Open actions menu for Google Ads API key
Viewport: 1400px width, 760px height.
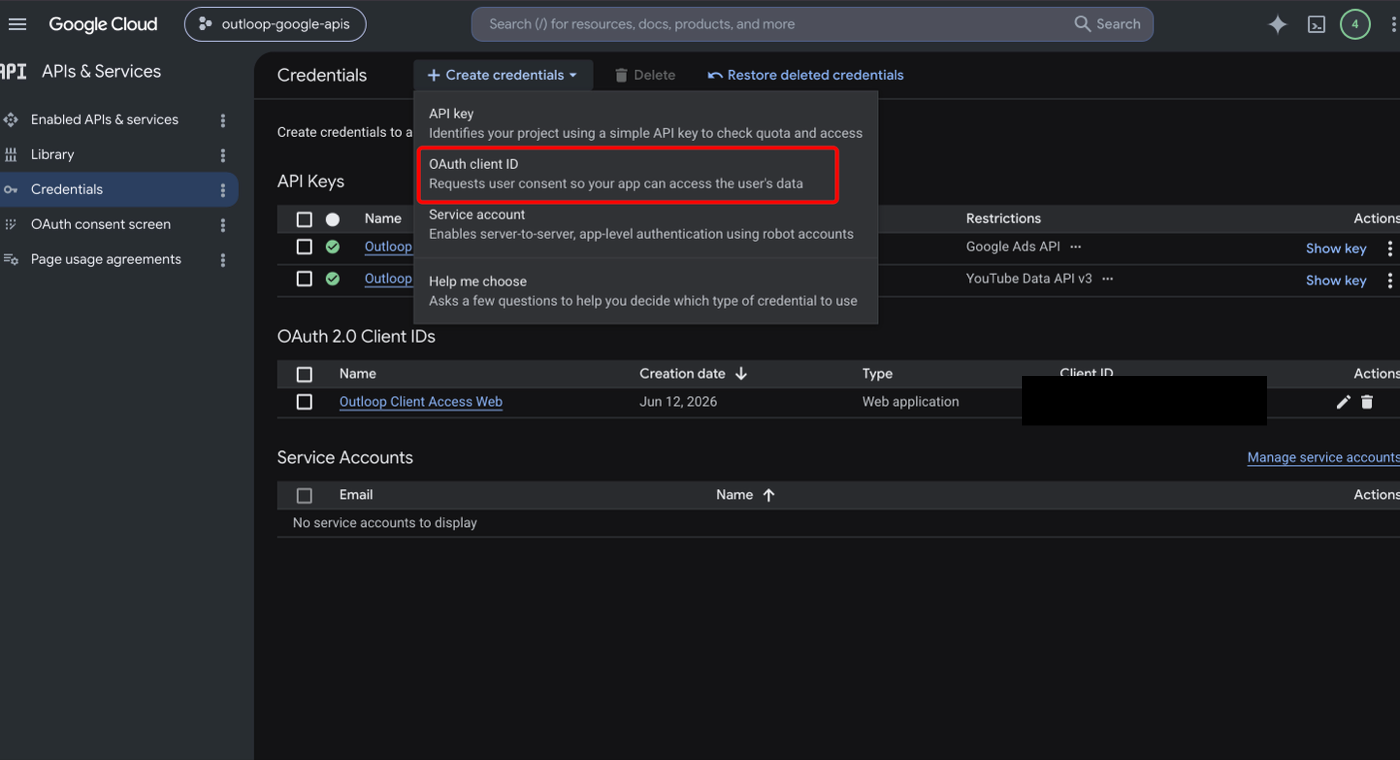point(1389,248)
